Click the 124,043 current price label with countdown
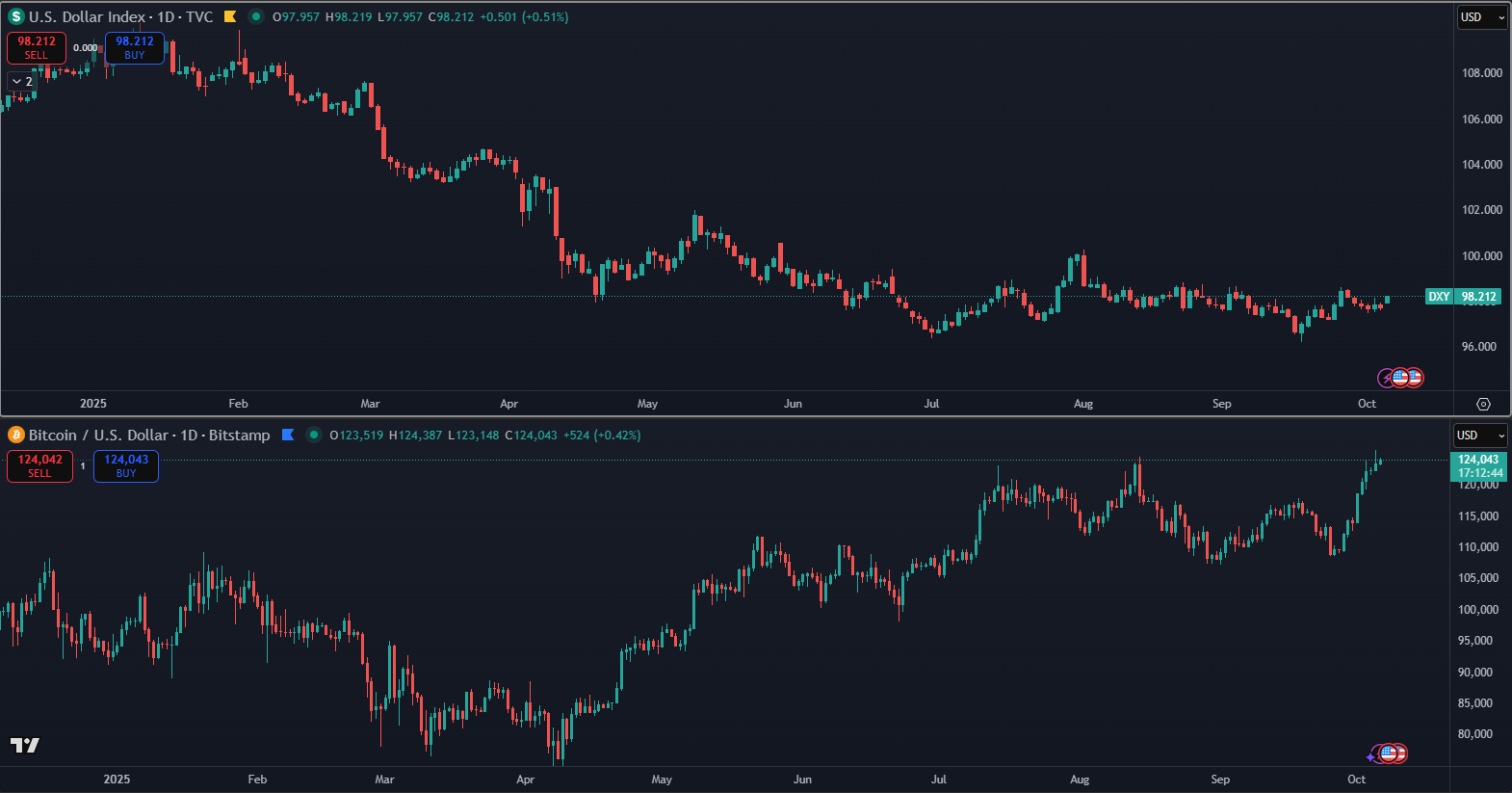The height and width of the screenshot is (793, 1512). pos(1478,466)
